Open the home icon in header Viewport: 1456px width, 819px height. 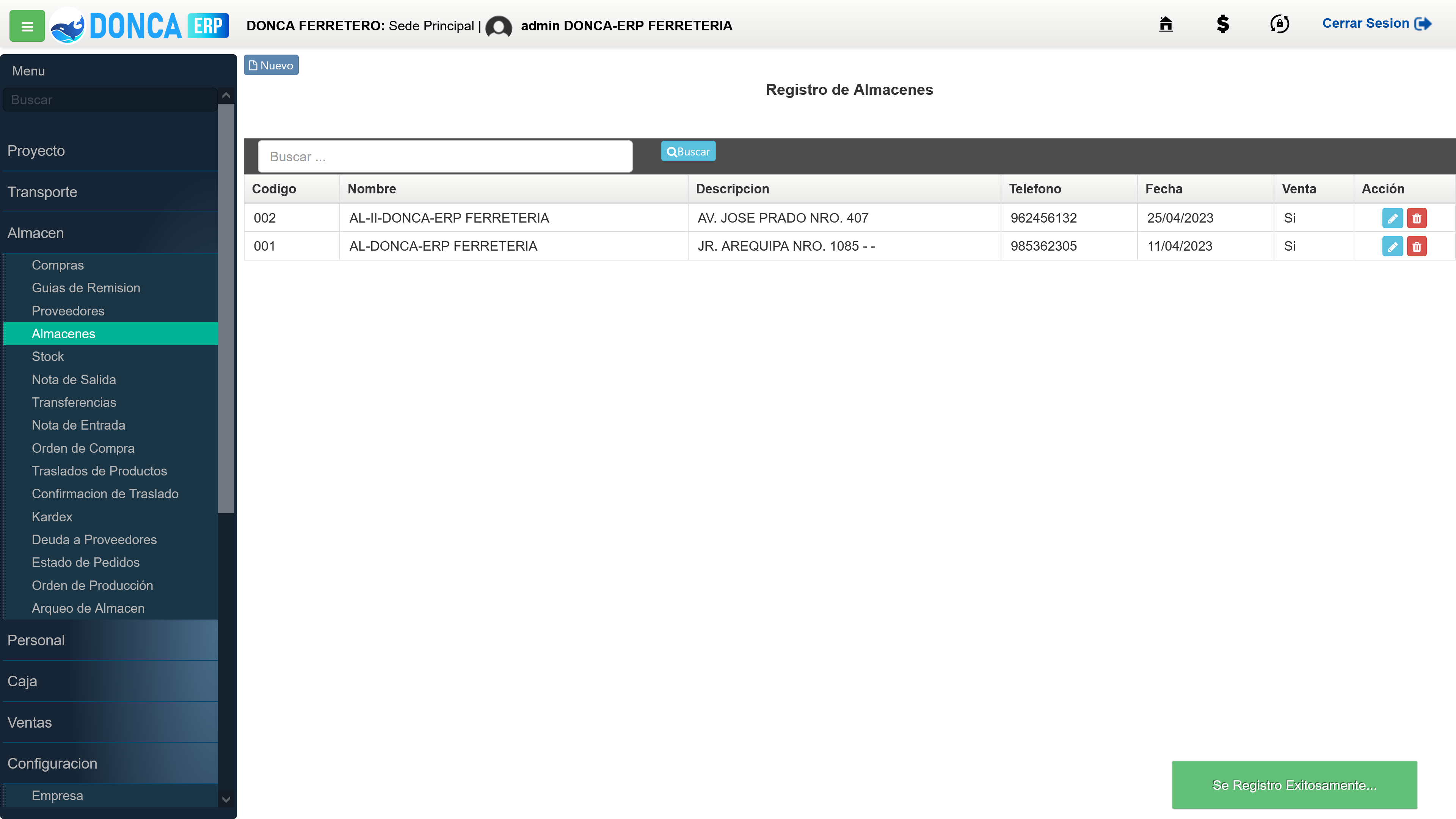[x=1166, y=24]
